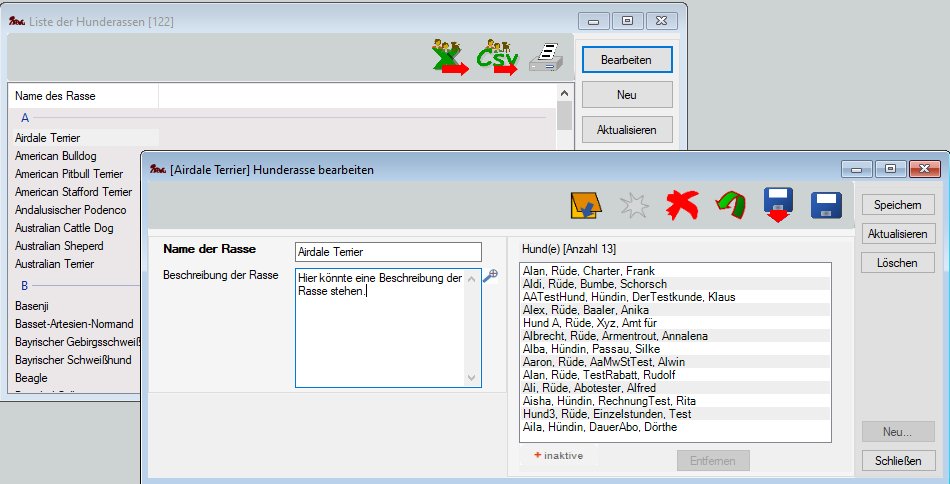The width and height of the screenshot is (950, 484).
Task: Click the plain blue floppy disk icon
Action: tap(826, 206)
